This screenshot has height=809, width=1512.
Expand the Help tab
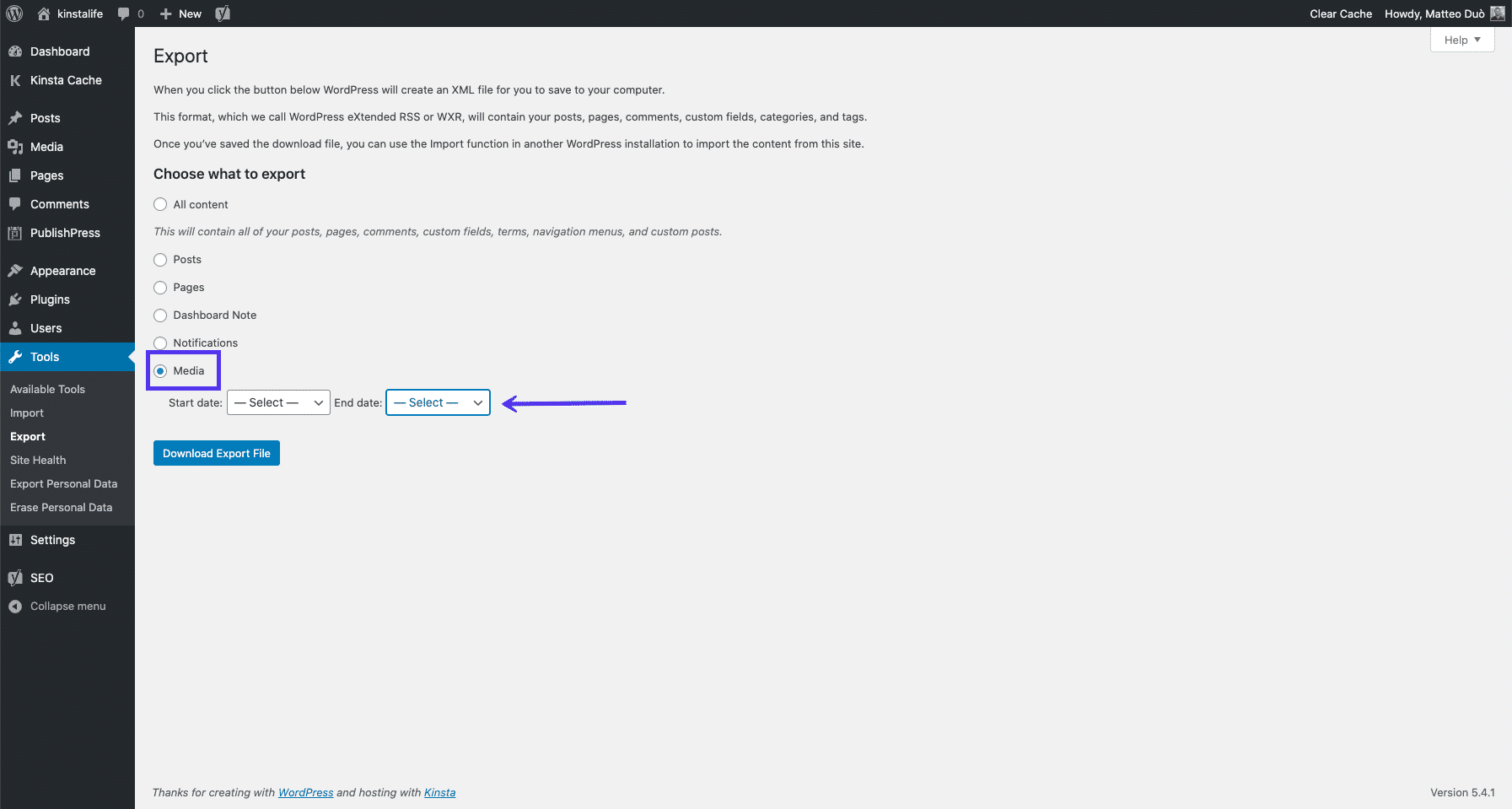click(x=1461, y=40)
